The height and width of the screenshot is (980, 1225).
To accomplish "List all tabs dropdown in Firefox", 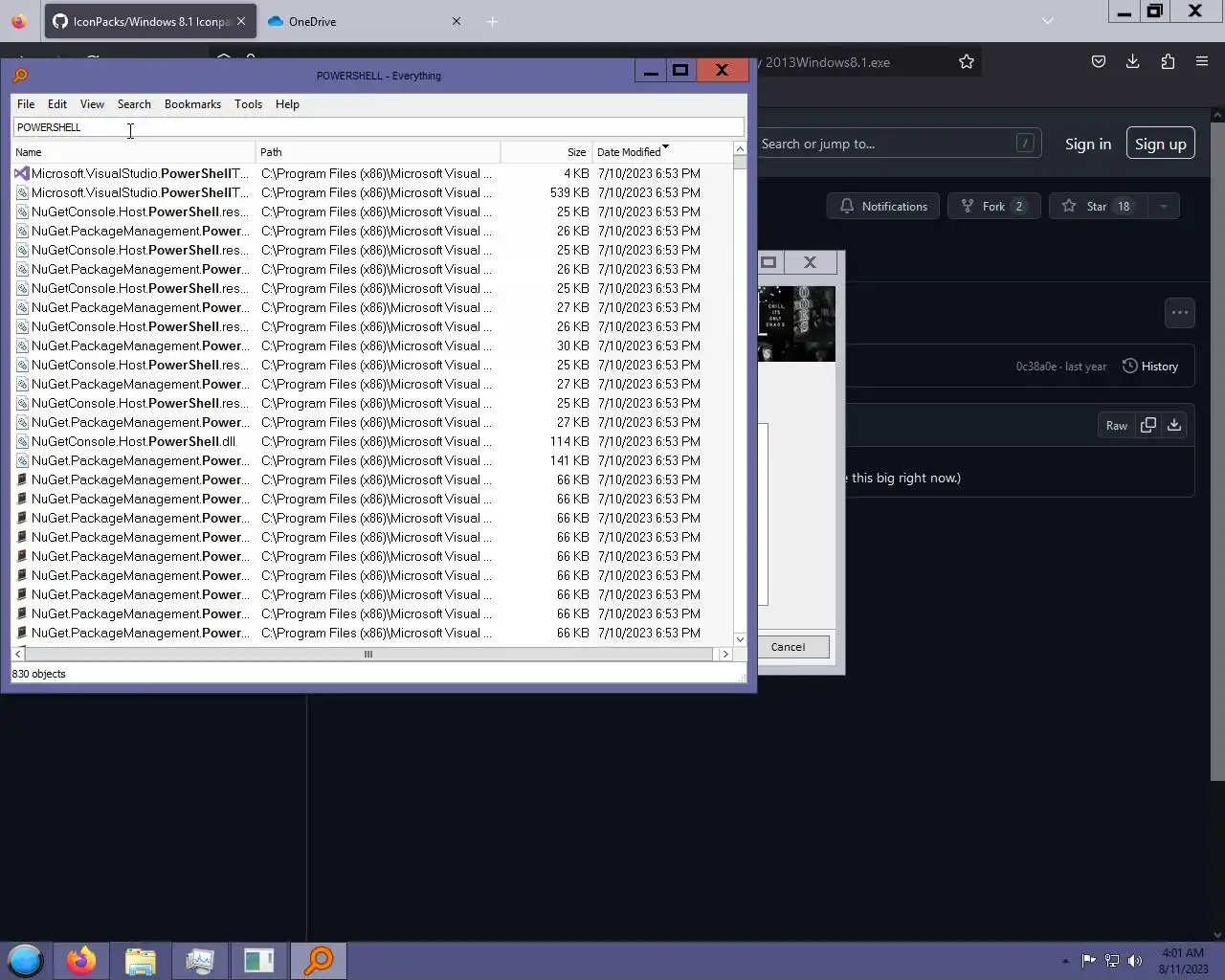I will coord(1048,21).
